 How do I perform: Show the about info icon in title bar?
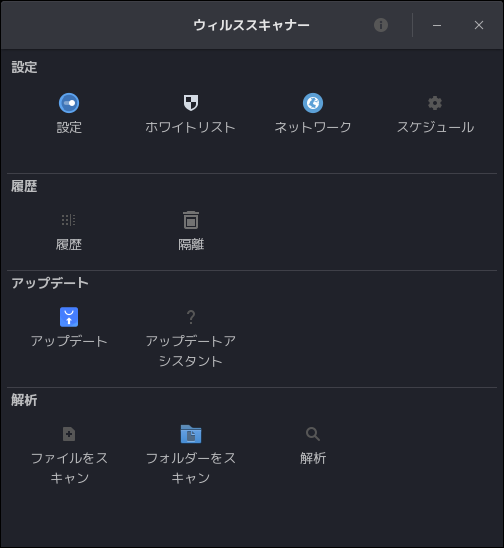(381, 25)
